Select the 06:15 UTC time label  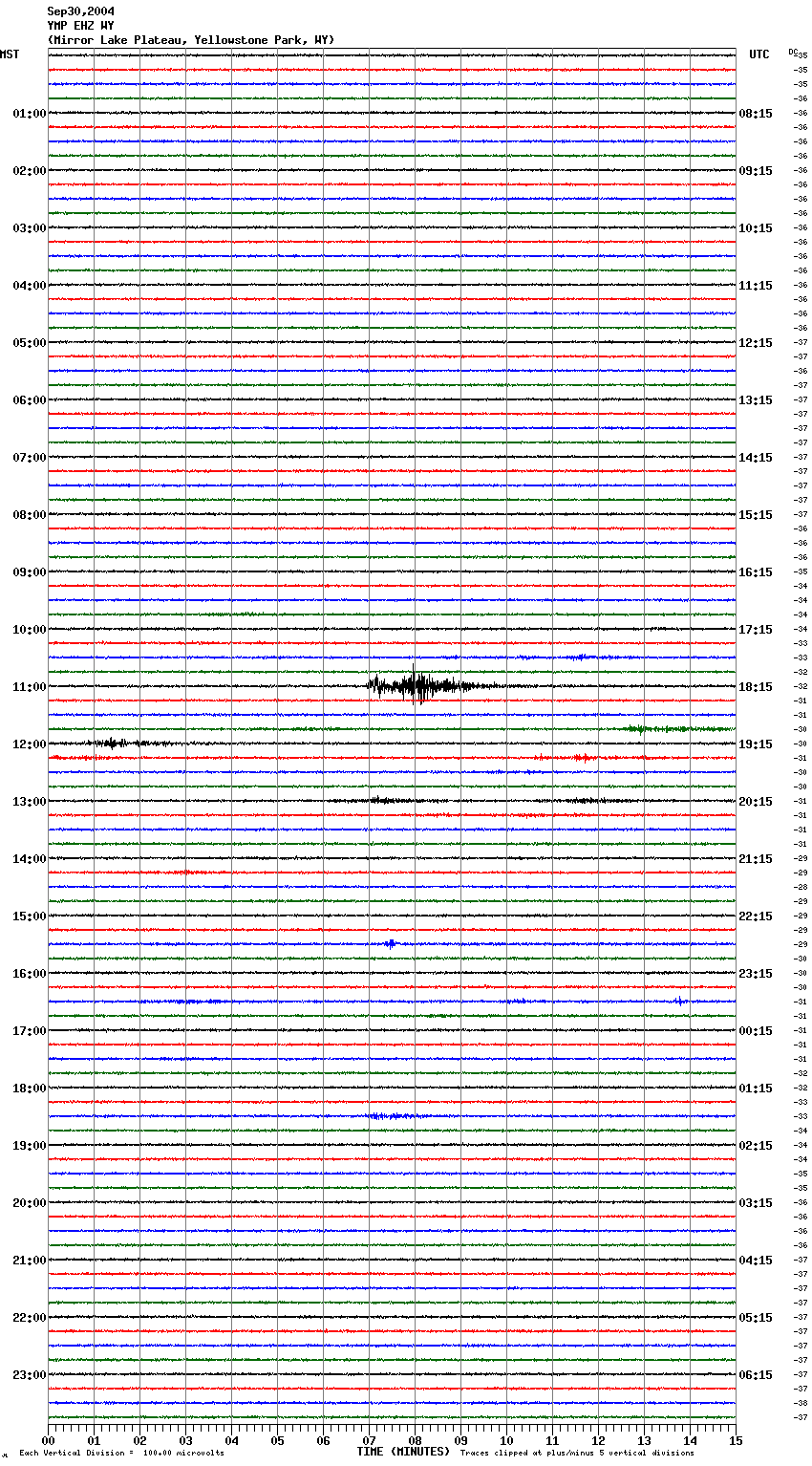pos(756,1375)
